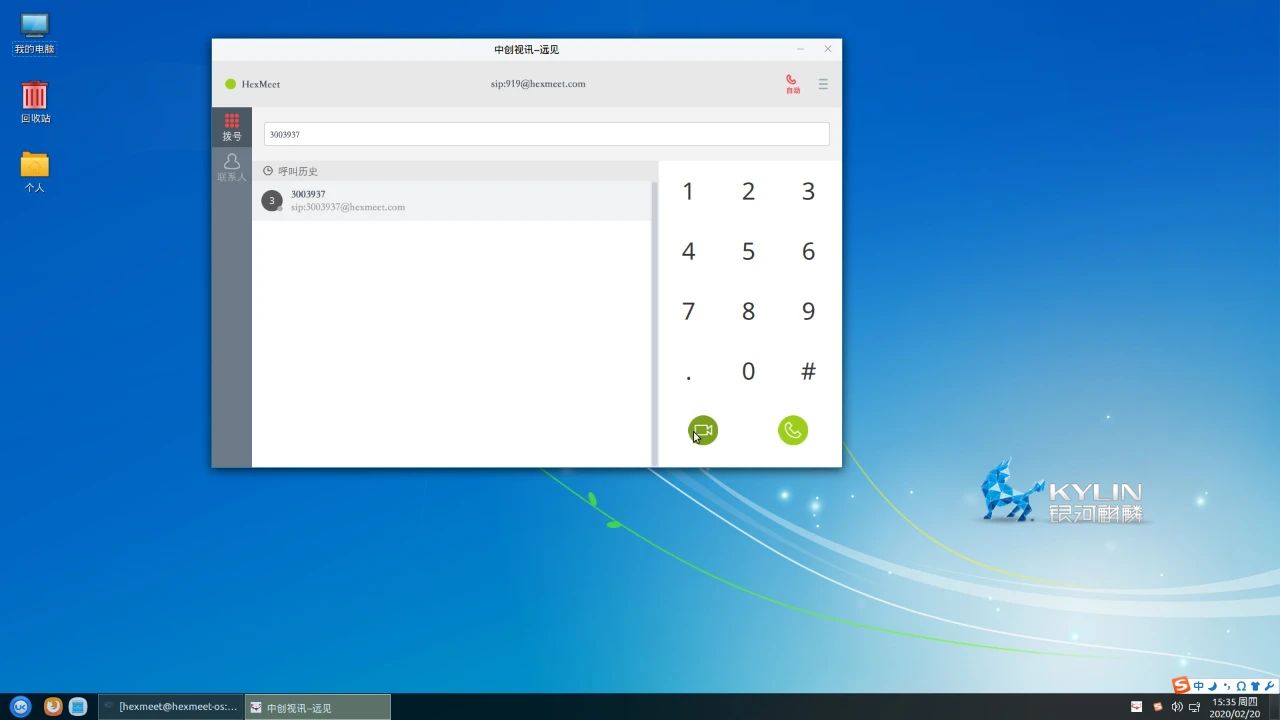Place an audio call with the green phone button
This screenshot has height=720, width=1280.
click(x=792, y=430)
